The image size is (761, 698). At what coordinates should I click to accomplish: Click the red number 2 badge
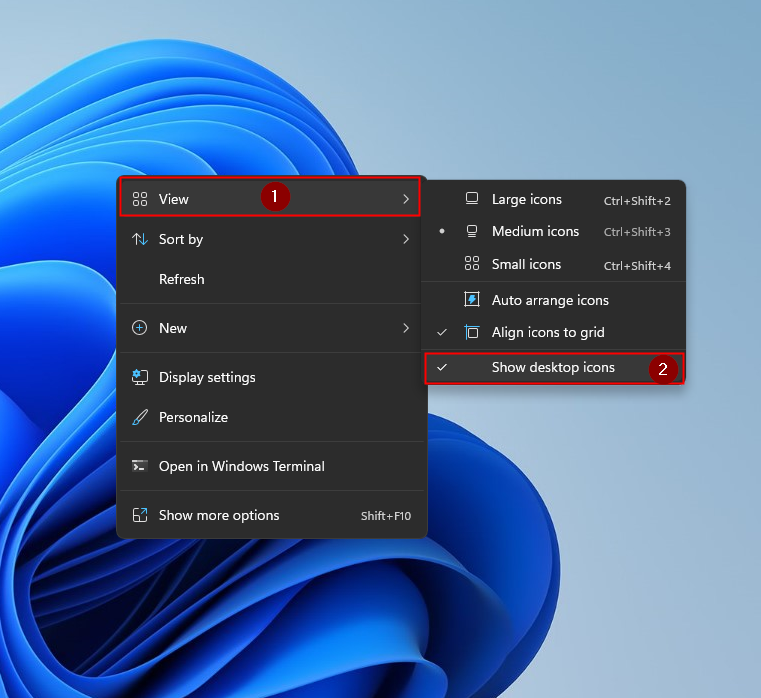(662, 368)
